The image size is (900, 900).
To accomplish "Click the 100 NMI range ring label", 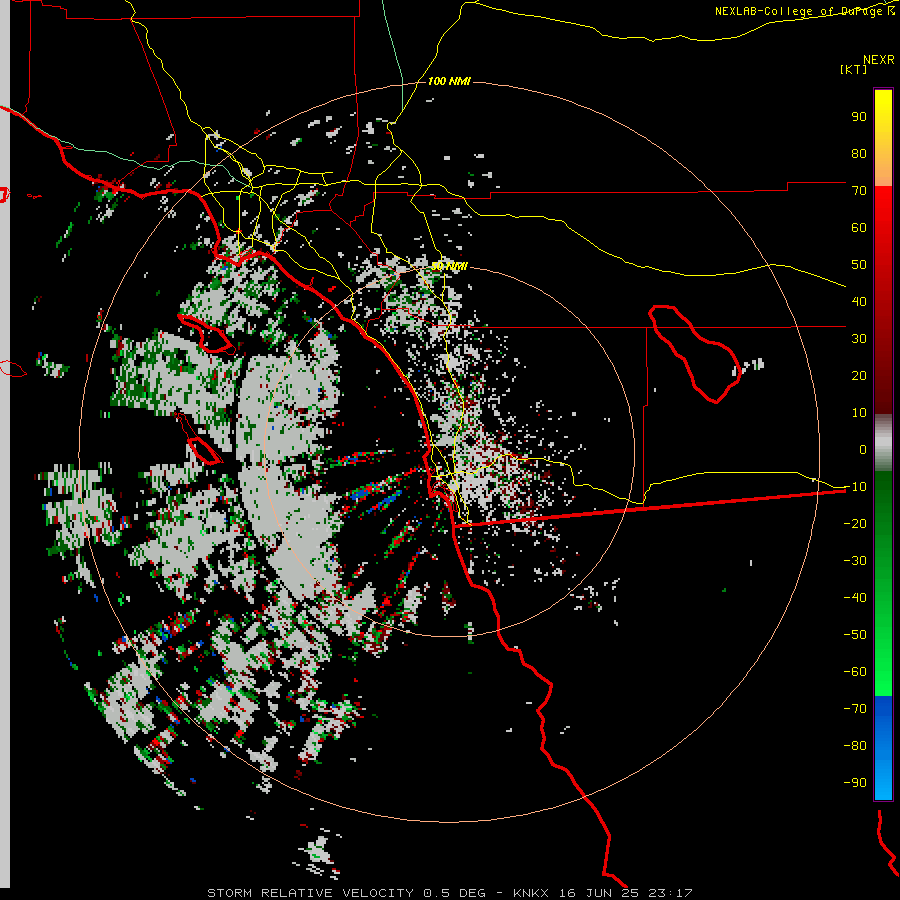I will point(449,82).
